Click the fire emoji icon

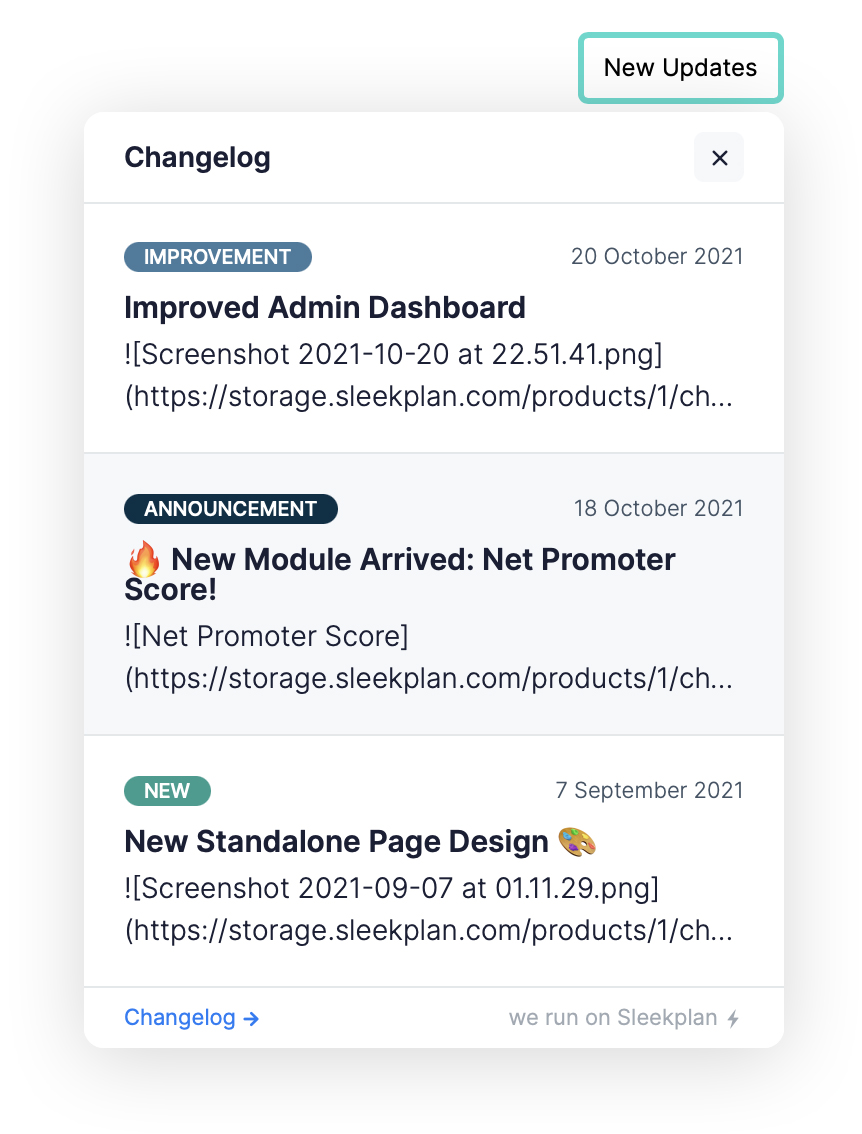click(144, 559)
